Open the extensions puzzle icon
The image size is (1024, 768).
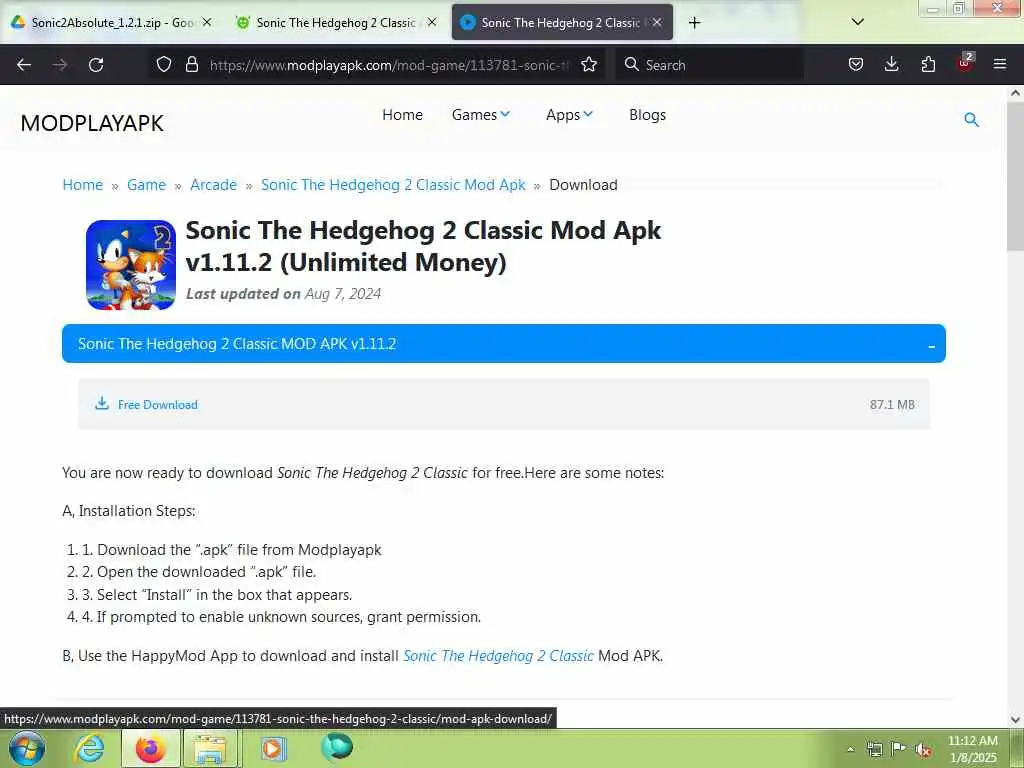tap(928, 65)
